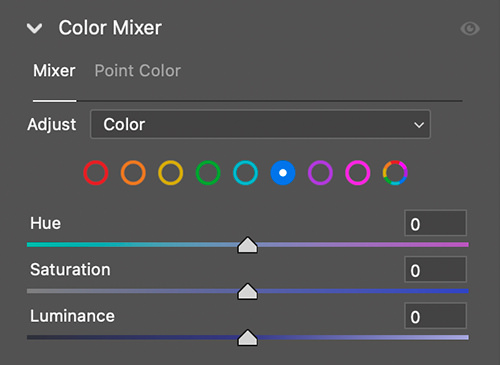Click the Saturation value field
Screen dimensions: 500x365
[435, 269]
